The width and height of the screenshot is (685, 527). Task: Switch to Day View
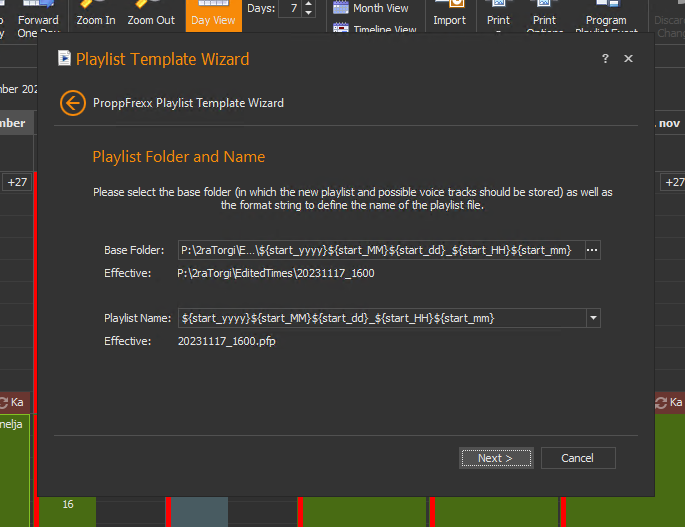click(213, 18)
